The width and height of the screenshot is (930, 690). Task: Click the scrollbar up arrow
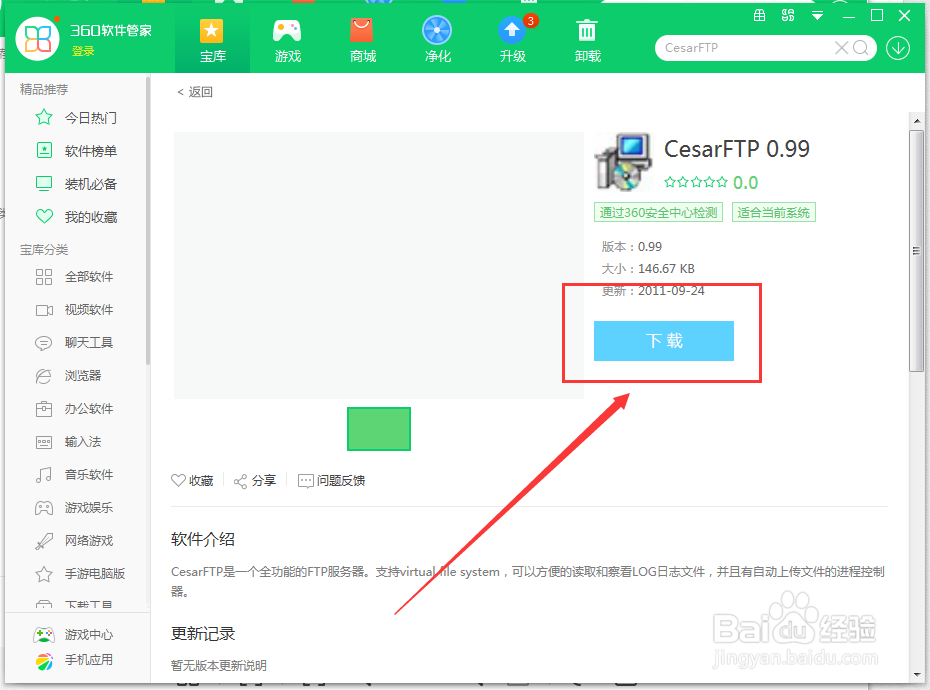917,120
